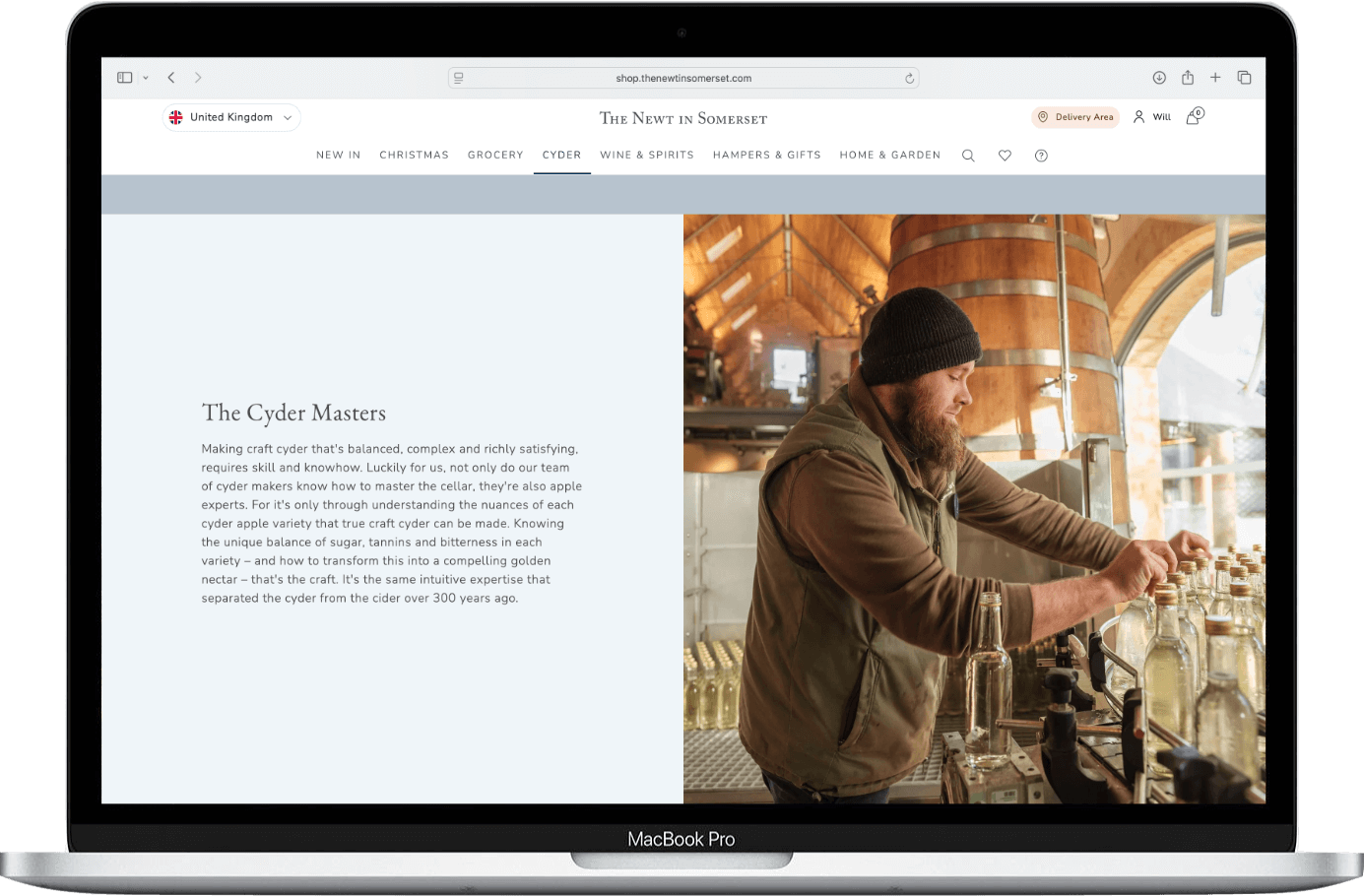Click the Delivery Area button
Image resolution: width=1364 pixels, height=896 pixels.
[x=1074, y=117]
